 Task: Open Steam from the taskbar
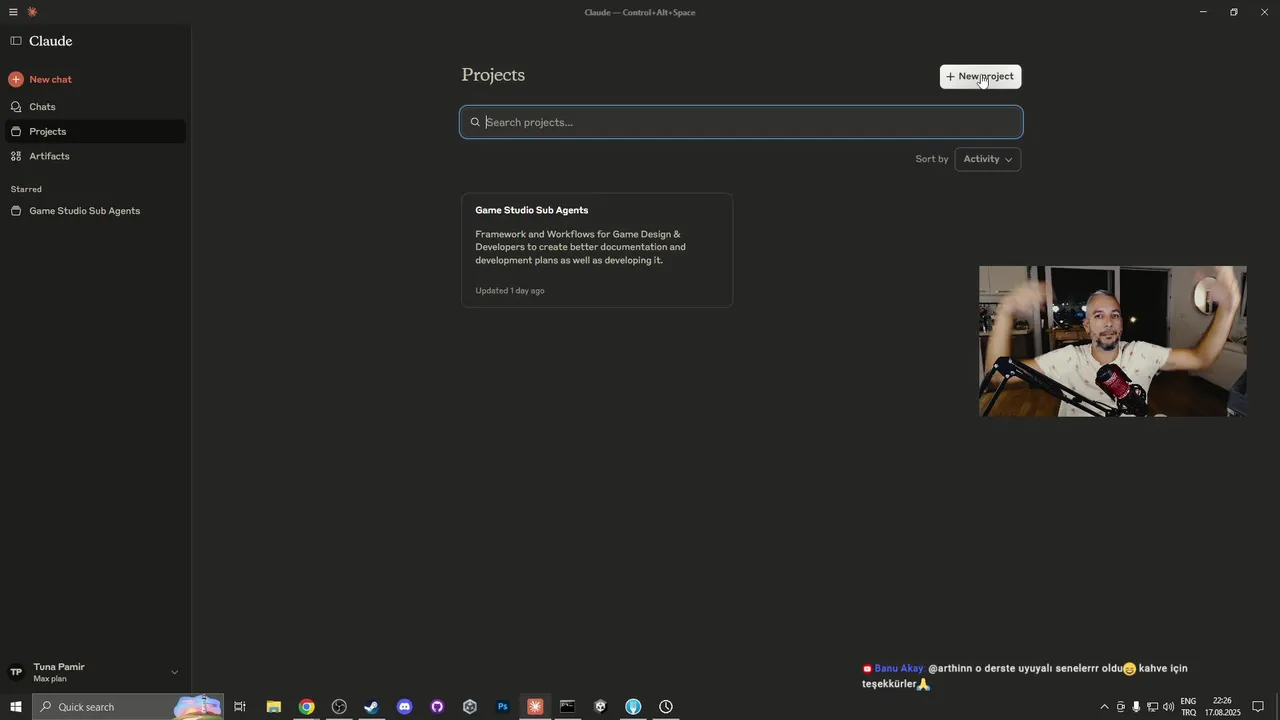371,707
